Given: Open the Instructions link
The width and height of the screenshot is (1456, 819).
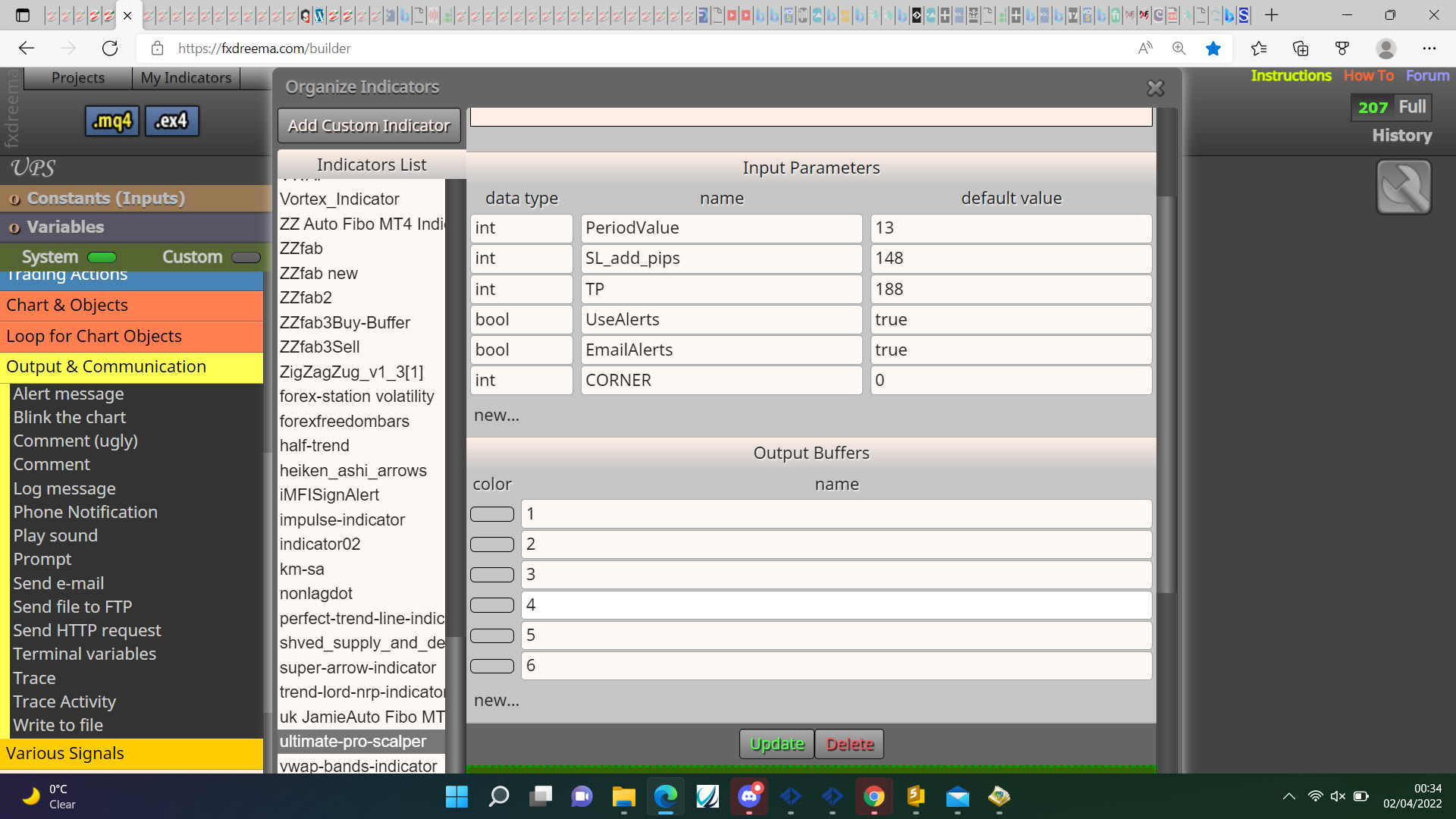Looking at the screenshot, I should click(x=1291, y=76).
